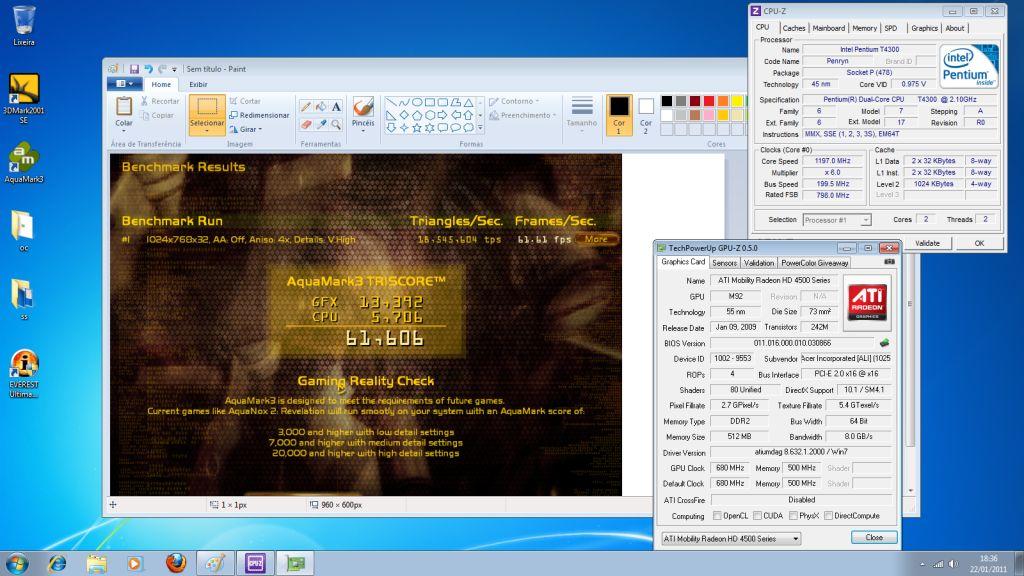1024x576 pixels.
Task: Open Internet Explorer from taskbar
Action: [57, 563]
